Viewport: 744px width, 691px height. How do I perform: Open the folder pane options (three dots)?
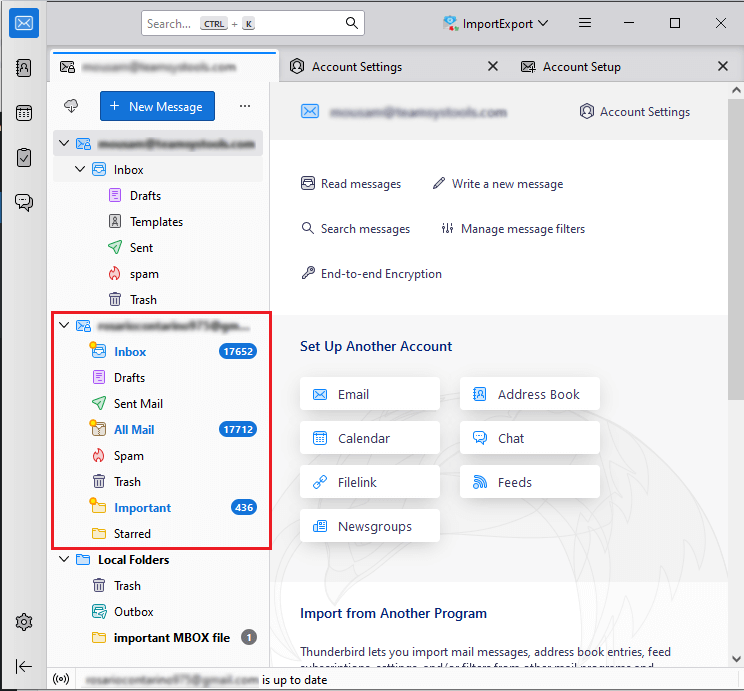pos(245,106)
